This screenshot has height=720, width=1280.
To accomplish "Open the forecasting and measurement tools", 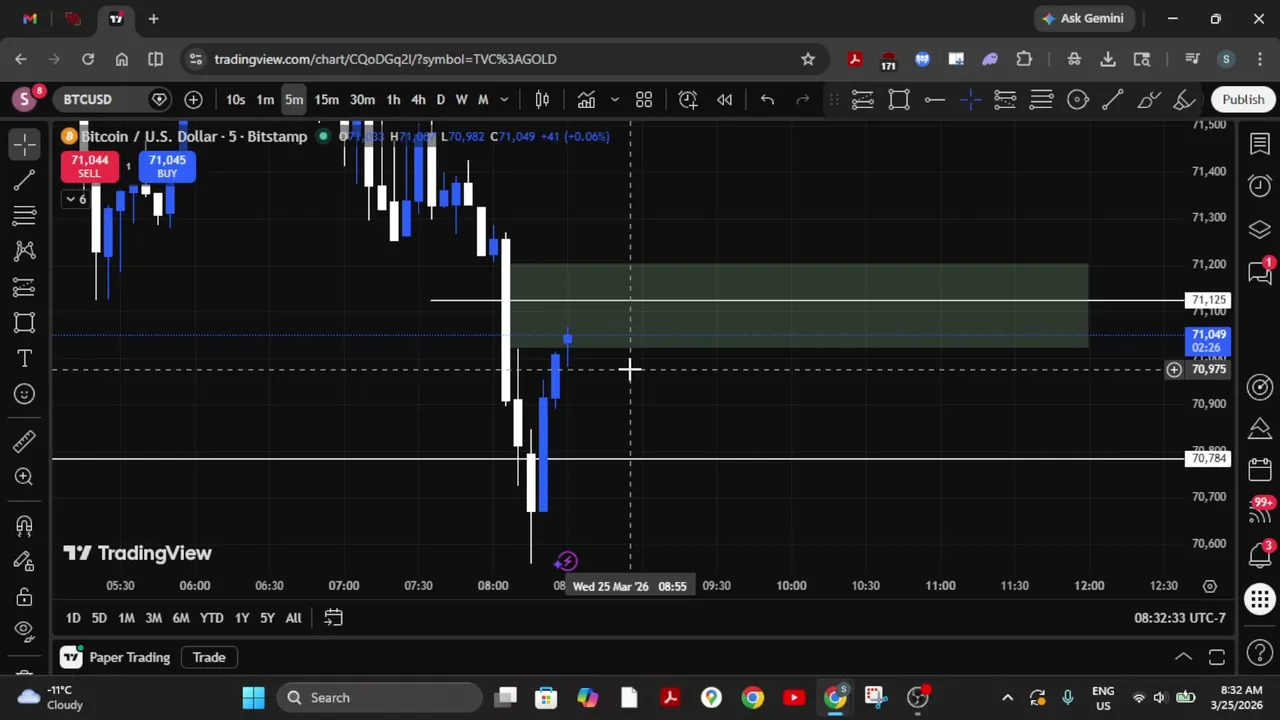I will [25, 287].
